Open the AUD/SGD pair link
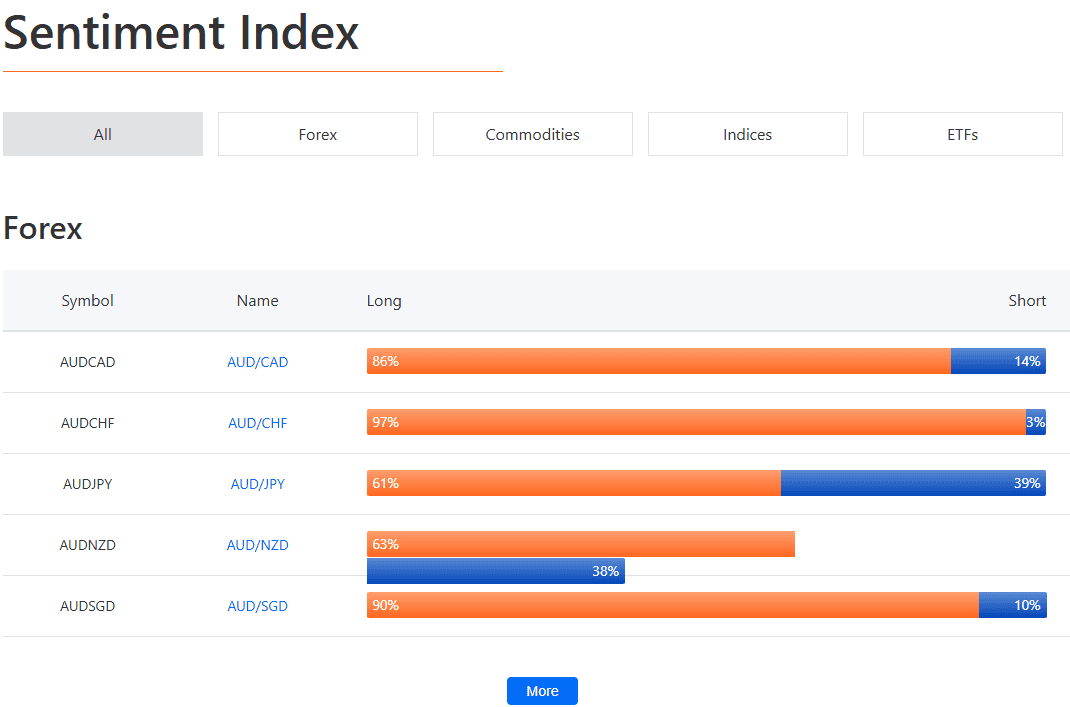This screenshot has width=1070, height=707. 257,605
